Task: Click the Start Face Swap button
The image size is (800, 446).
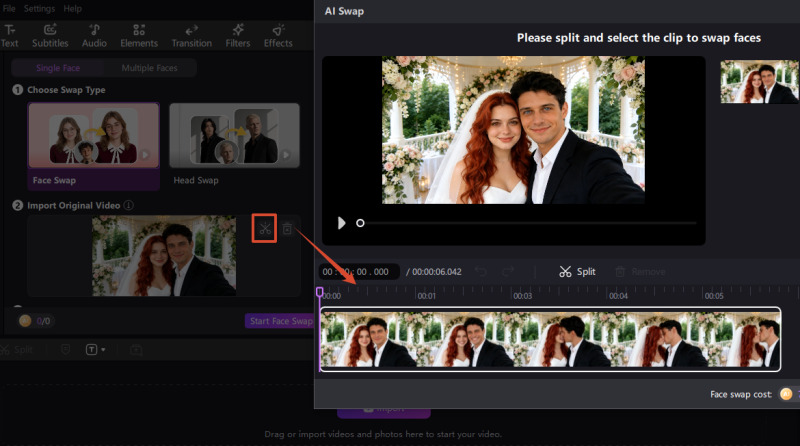Action: [280, 321]
